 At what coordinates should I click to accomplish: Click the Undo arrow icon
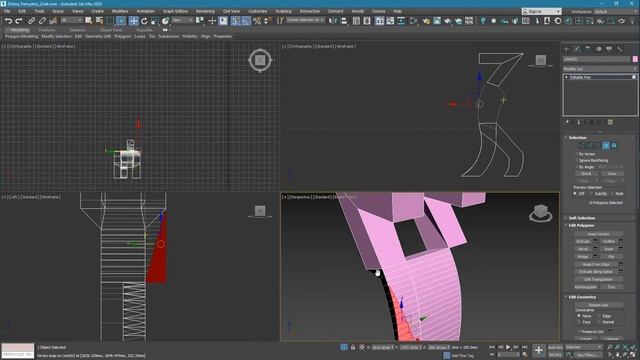(9, 21)
